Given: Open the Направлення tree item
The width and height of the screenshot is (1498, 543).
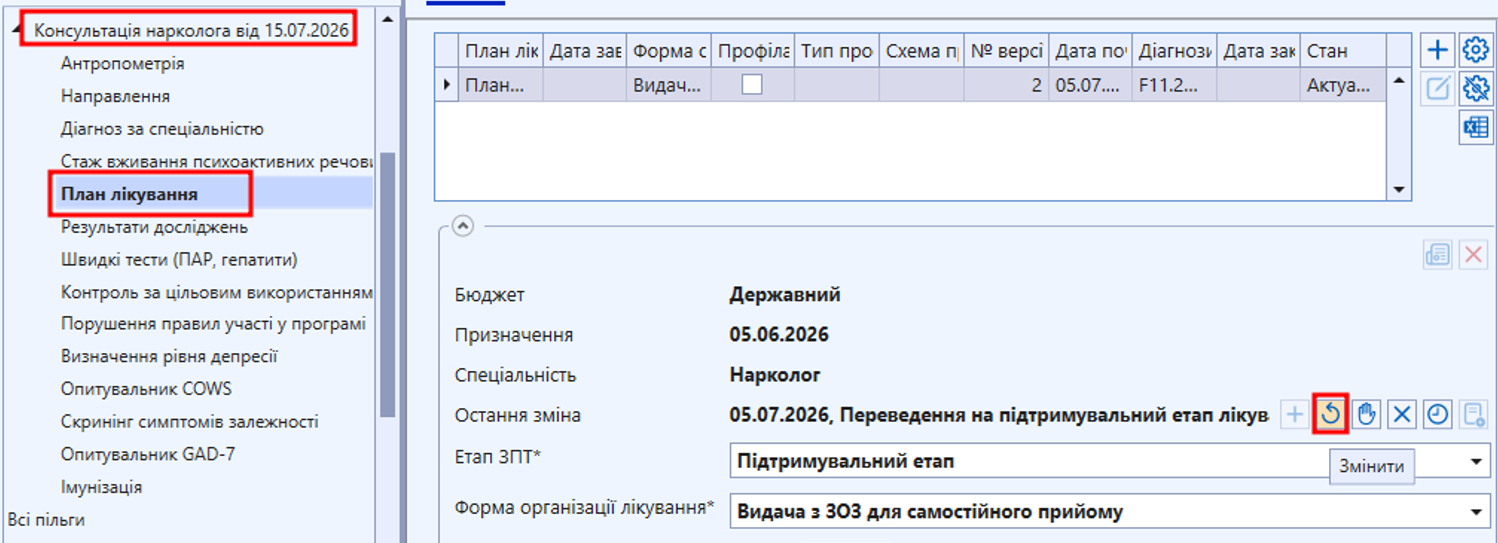Looking at the screenshot, I should [x=115, y=96].
